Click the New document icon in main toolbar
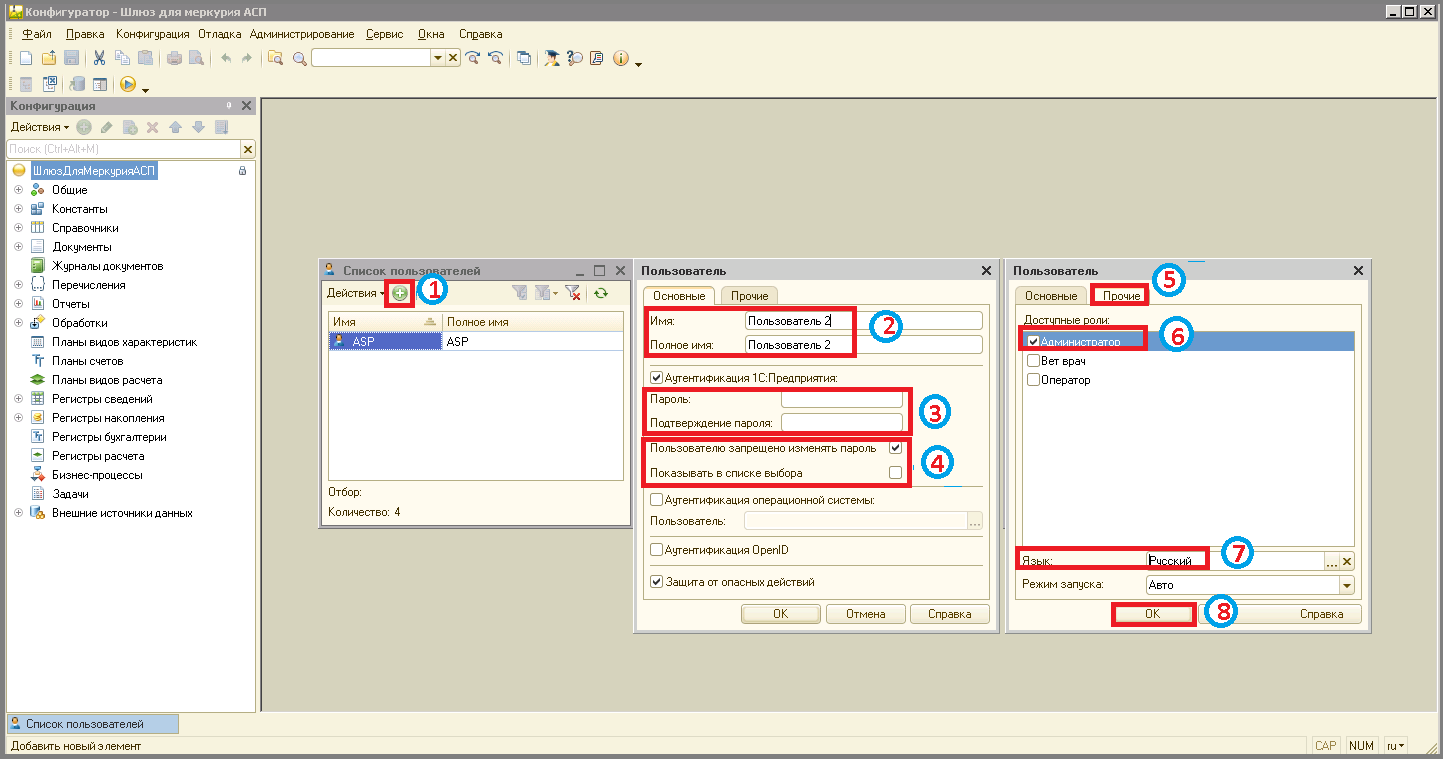This screenshot has height=759, width=1443. point(27,58)
